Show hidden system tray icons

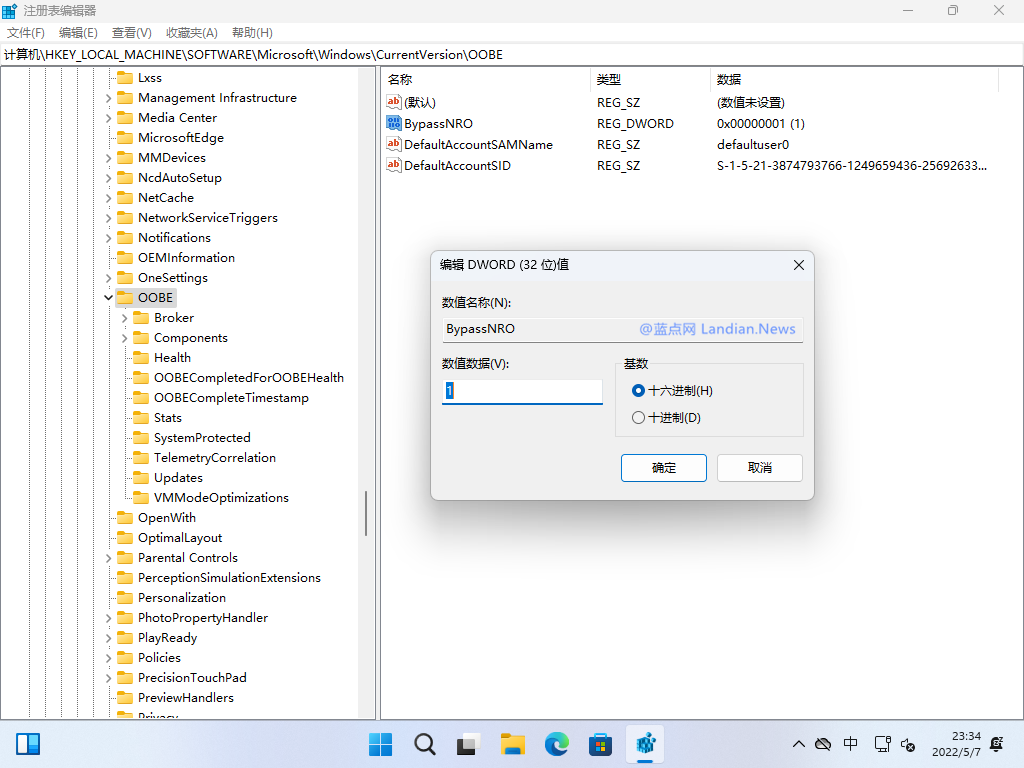coord(798,744)
